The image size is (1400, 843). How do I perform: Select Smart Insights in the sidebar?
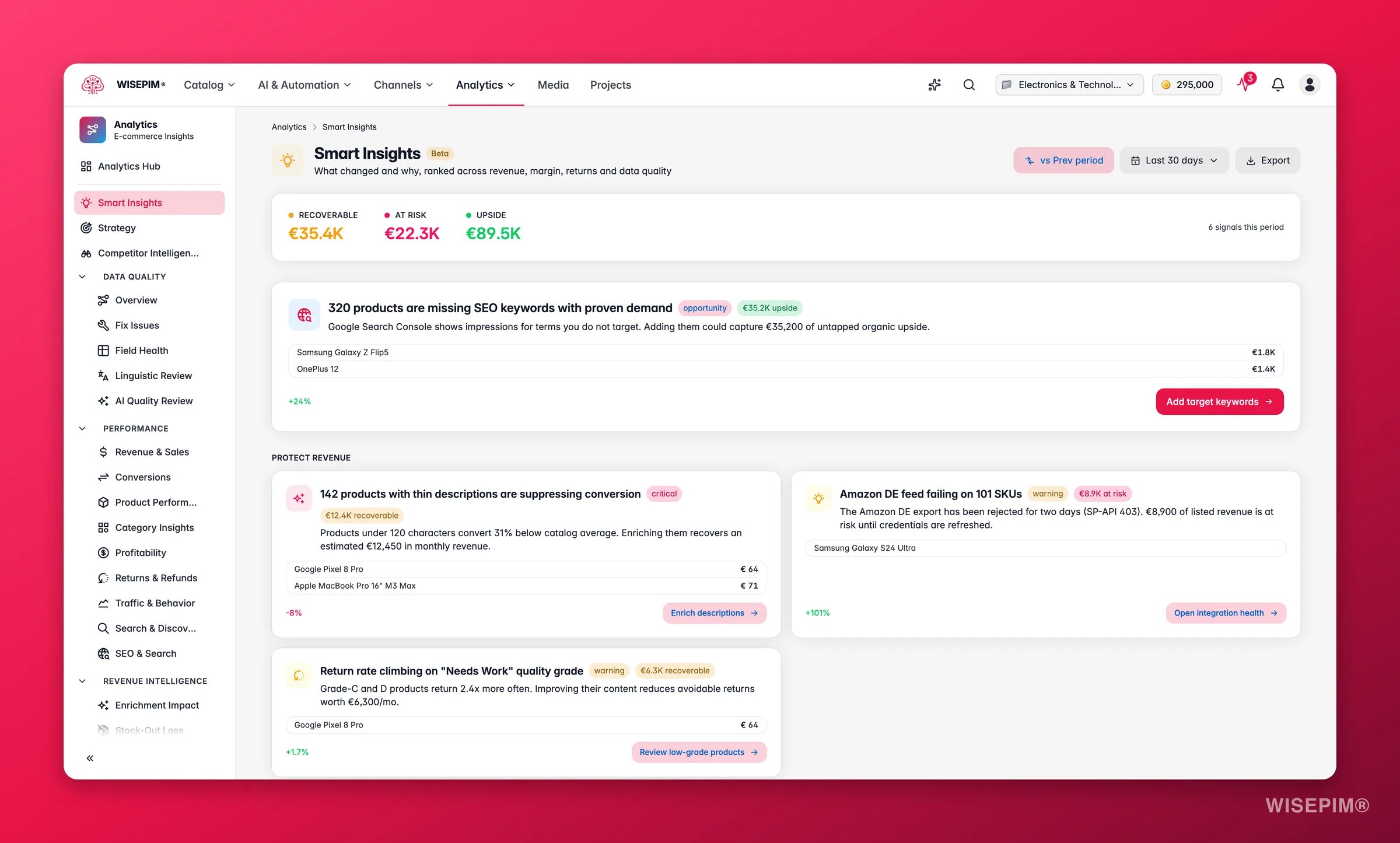(149, 202)
